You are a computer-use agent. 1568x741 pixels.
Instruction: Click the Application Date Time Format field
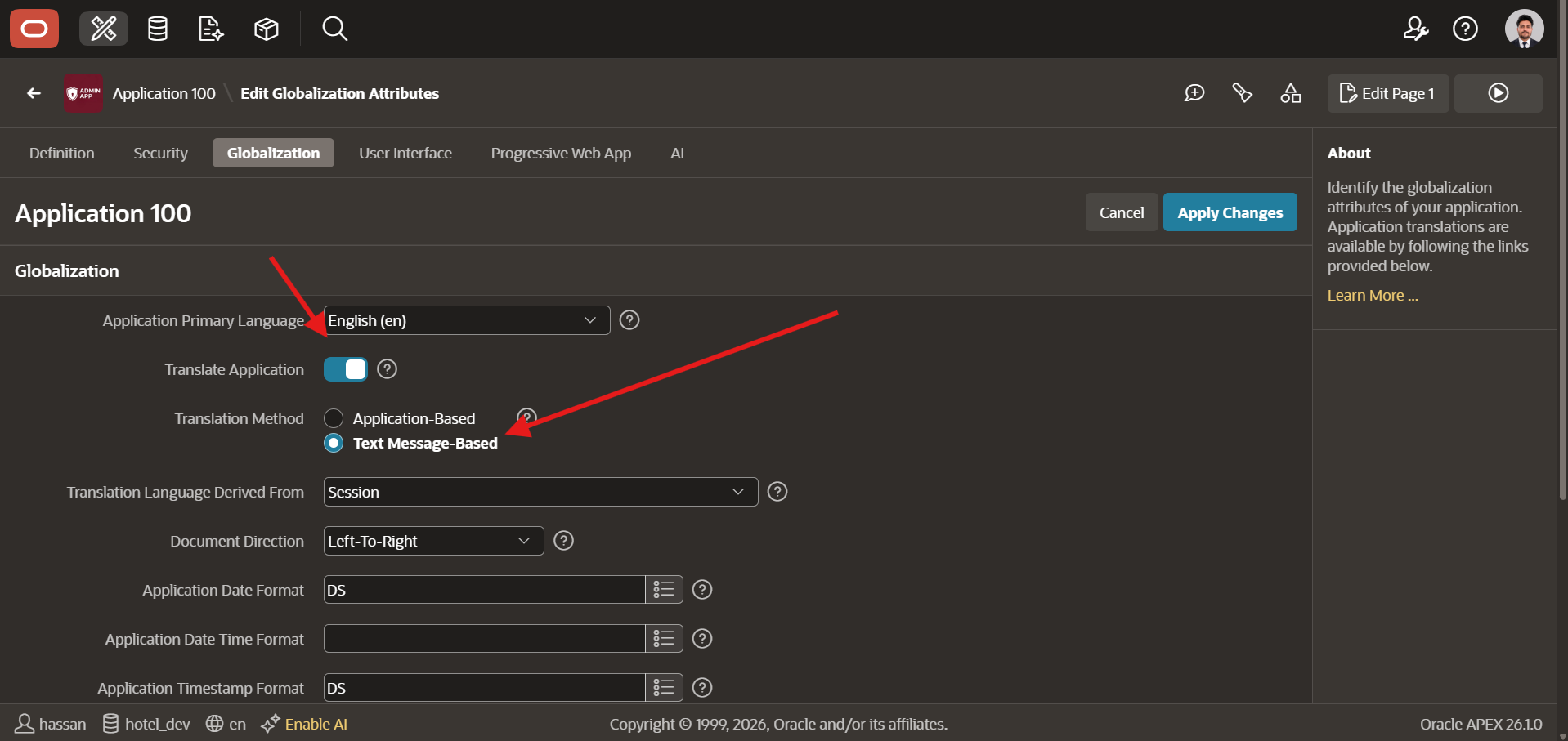coord(484,639)
